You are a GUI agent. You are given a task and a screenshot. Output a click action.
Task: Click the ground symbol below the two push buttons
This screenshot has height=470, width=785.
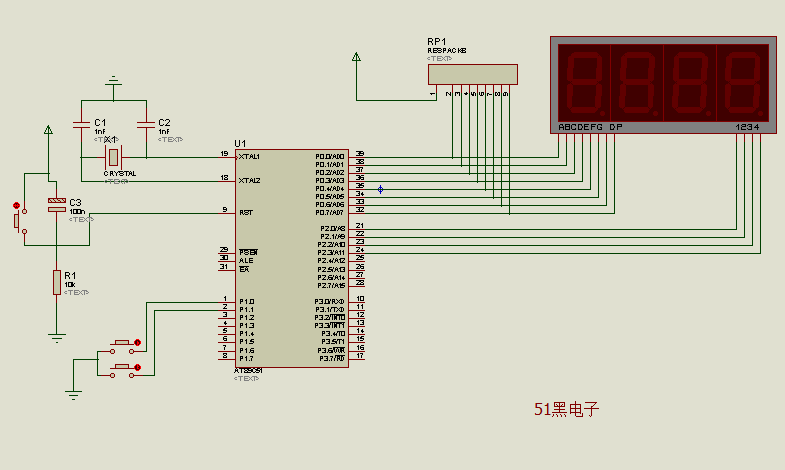tap(73, 394)
